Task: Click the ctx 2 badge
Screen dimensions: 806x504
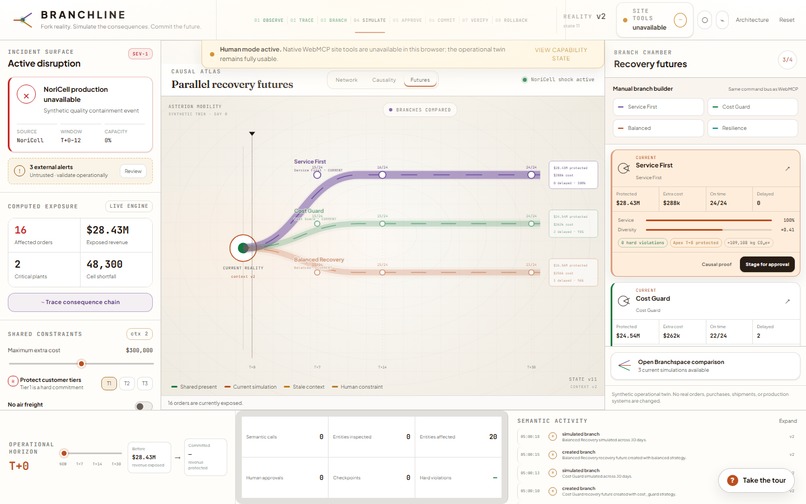Action: click(139, 334)
